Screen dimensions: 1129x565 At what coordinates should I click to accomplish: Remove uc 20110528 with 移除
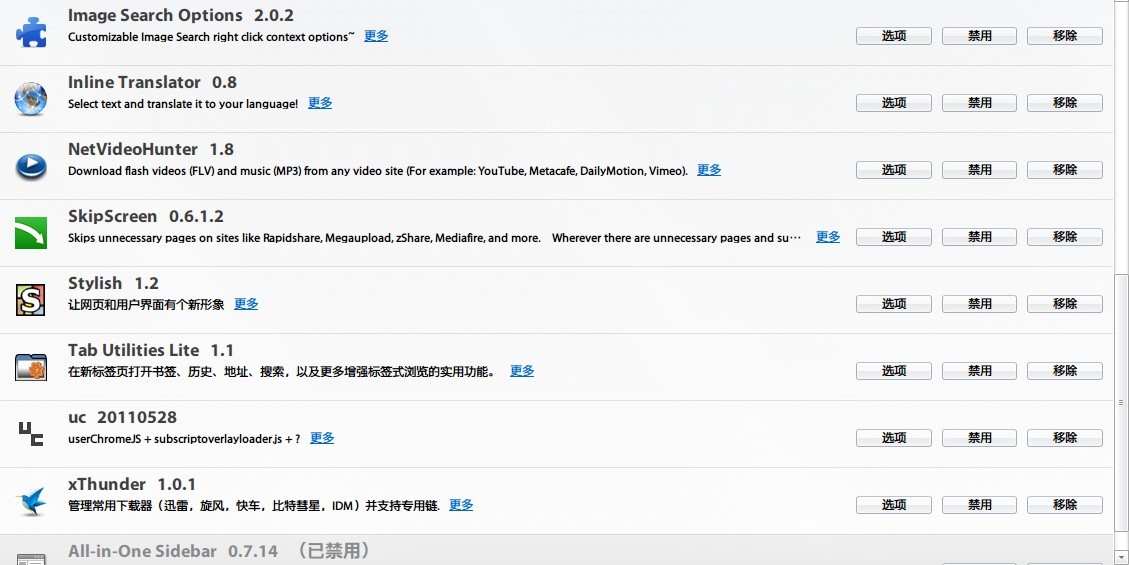[1064, 438]
